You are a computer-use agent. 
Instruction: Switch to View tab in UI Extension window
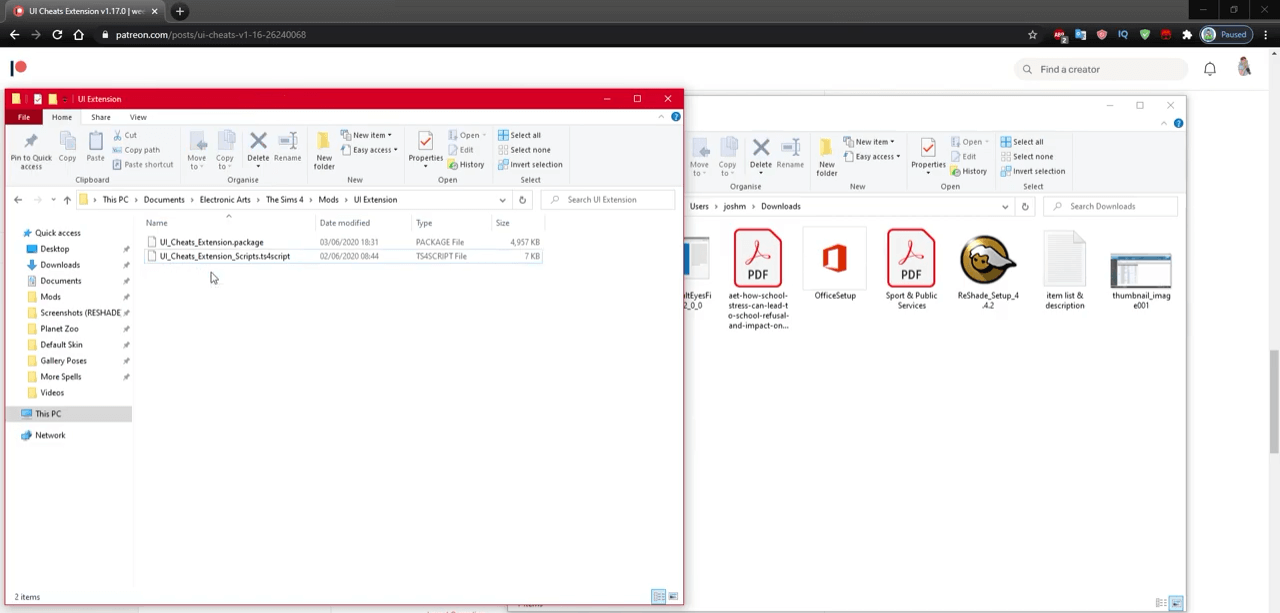pyautogui.click(x=138, y=117)
